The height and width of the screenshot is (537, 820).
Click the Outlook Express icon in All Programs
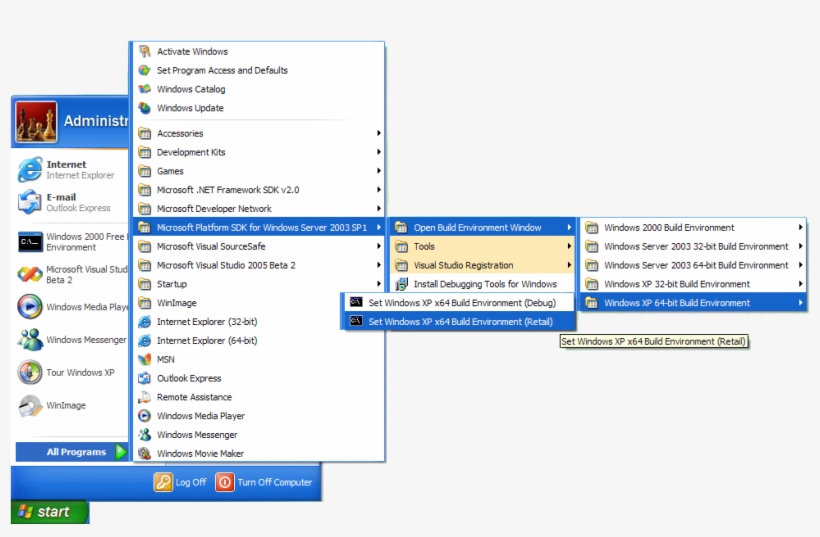tap(145, 378)
